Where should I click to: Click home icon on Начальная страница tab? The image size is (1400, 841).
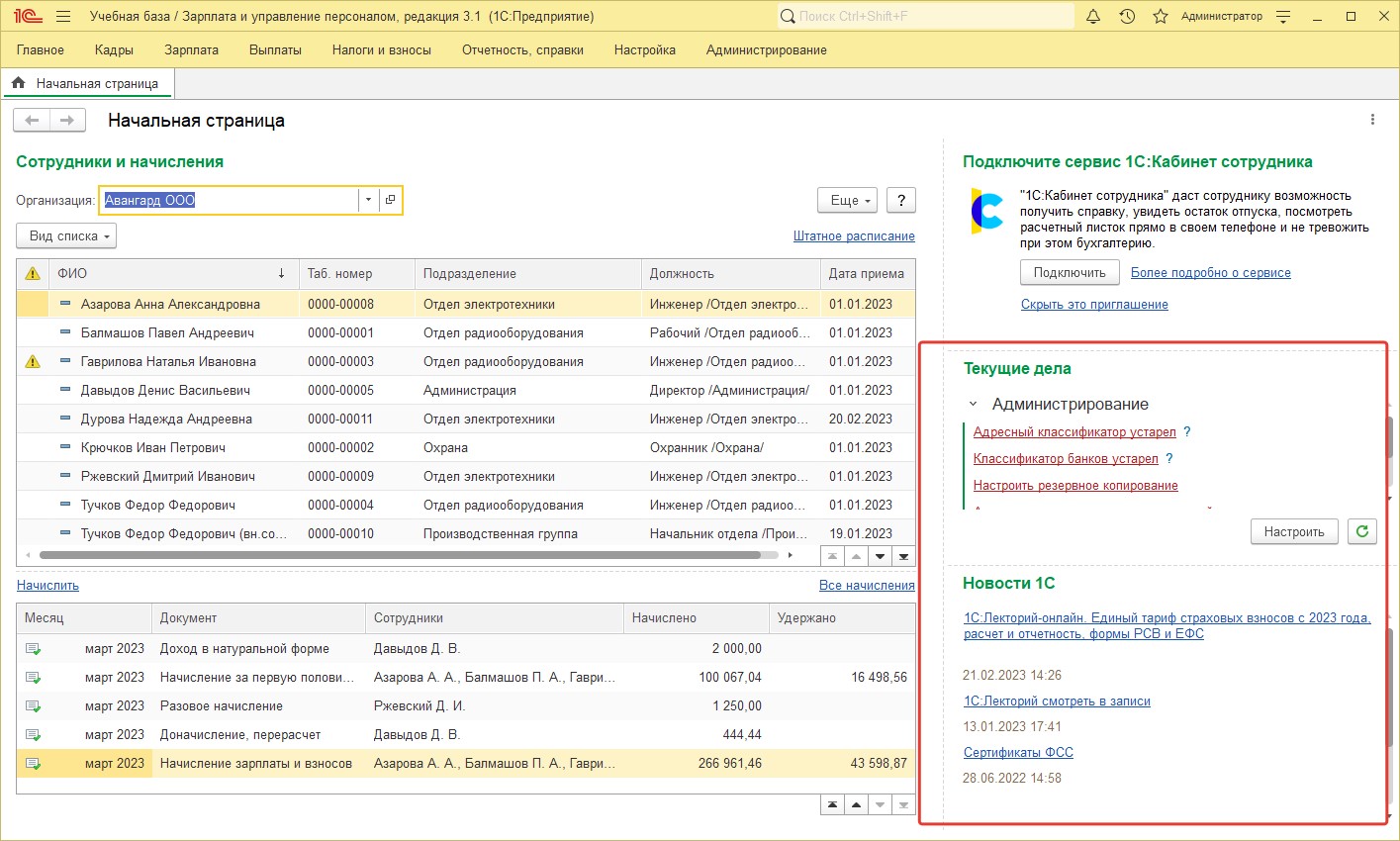pos(19,83)
